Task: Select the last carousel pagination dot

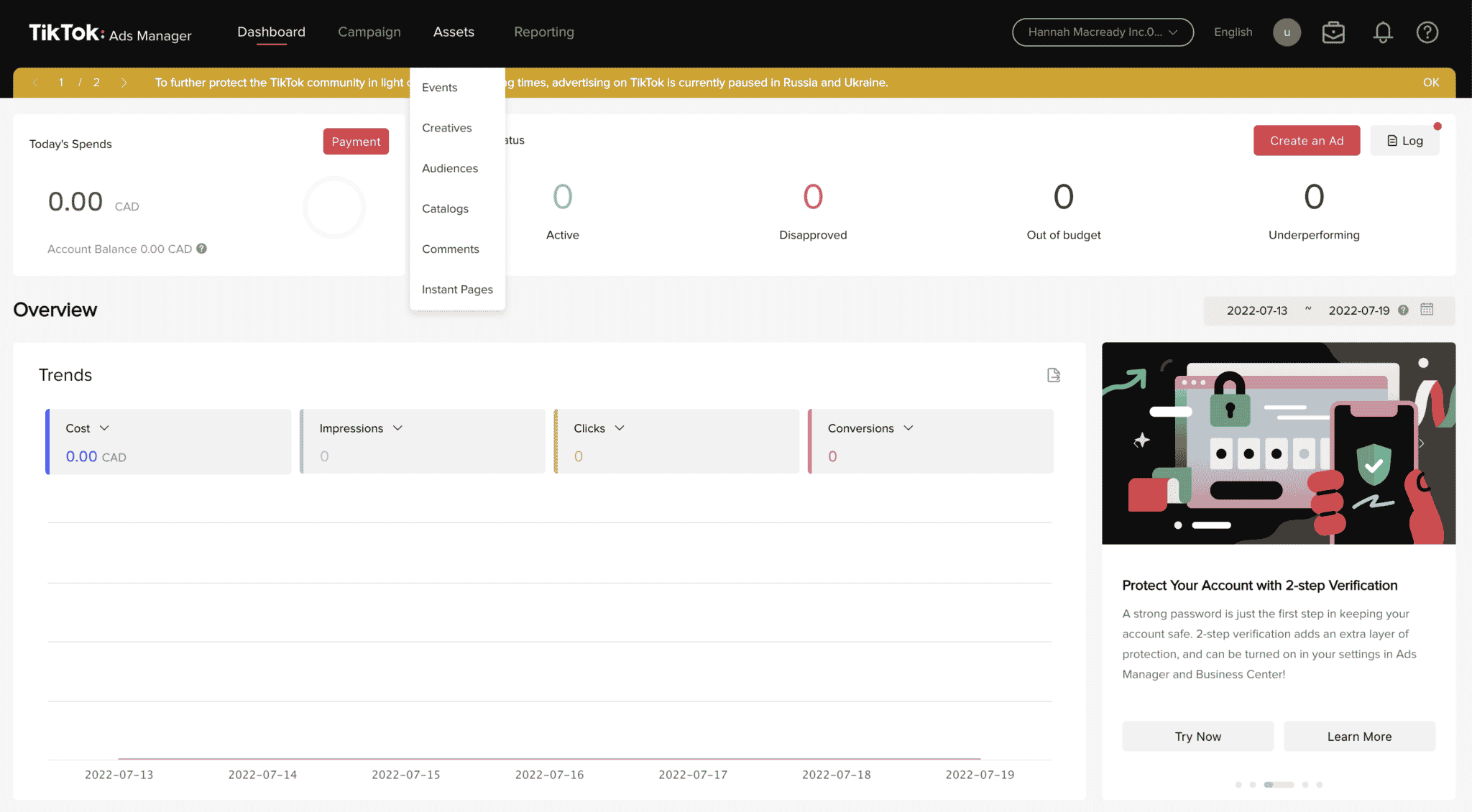Action: pyautogui.click(x=1320, y=785)
